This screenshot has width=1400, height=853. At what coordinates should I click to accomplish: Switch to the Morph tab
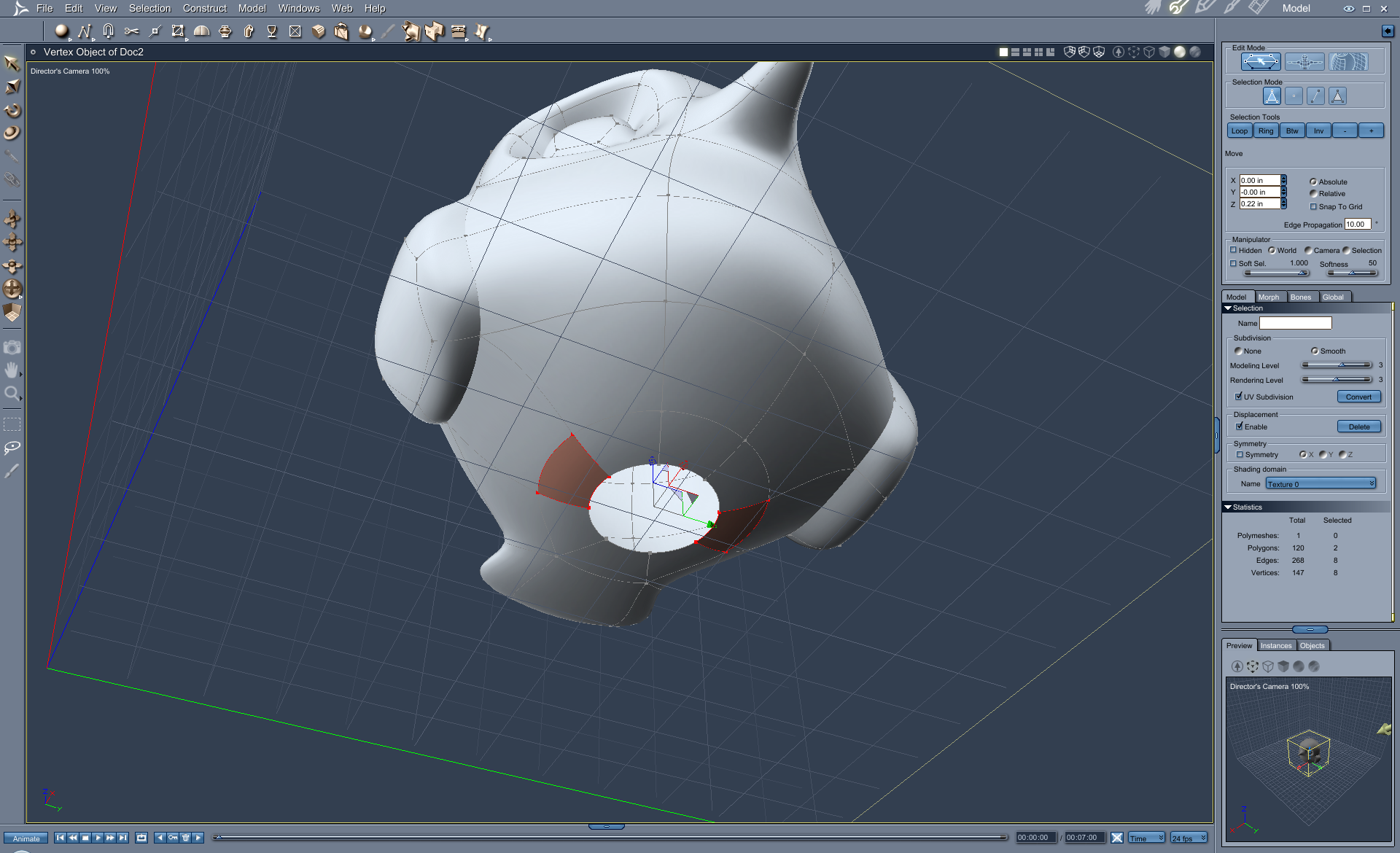[1268, 297]
